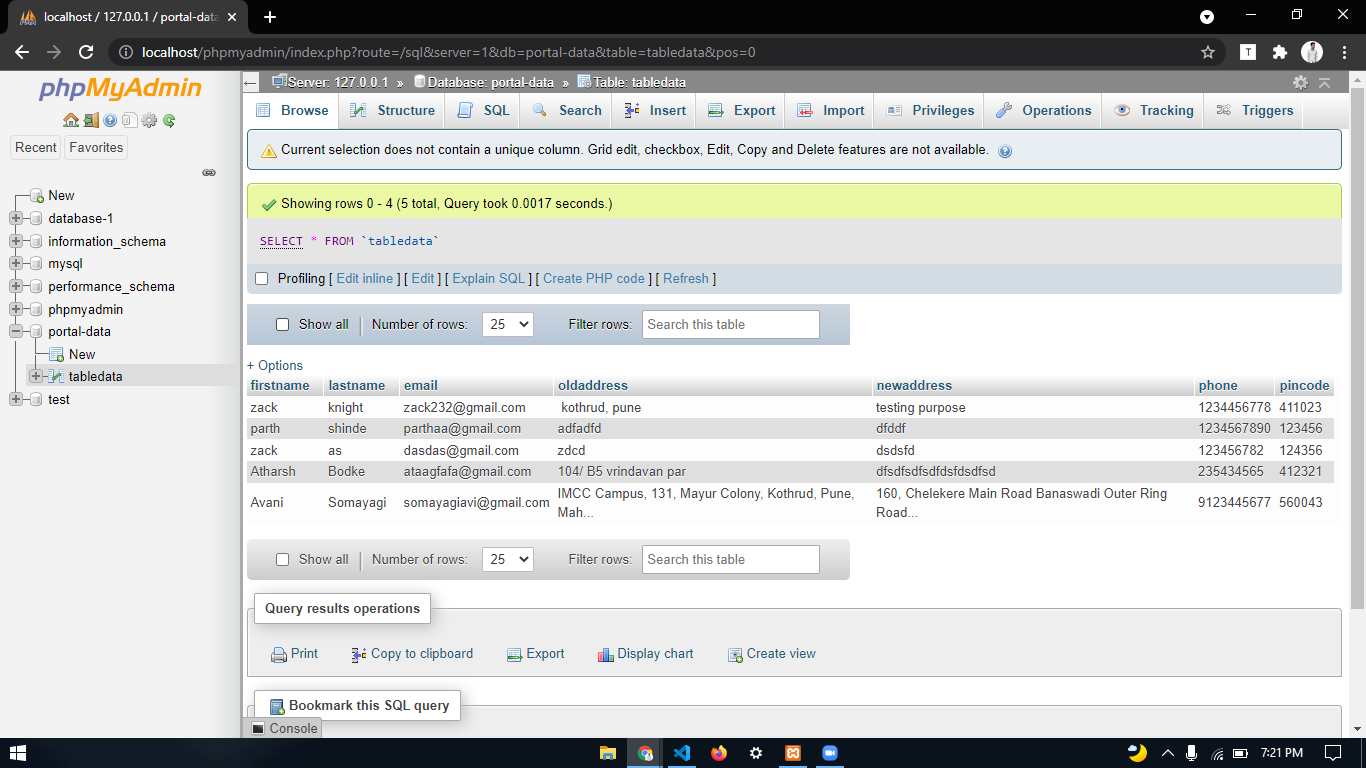Collapse top menu with up-arrow icon
Viewport: 1366px width, 768px height.
1324,82
